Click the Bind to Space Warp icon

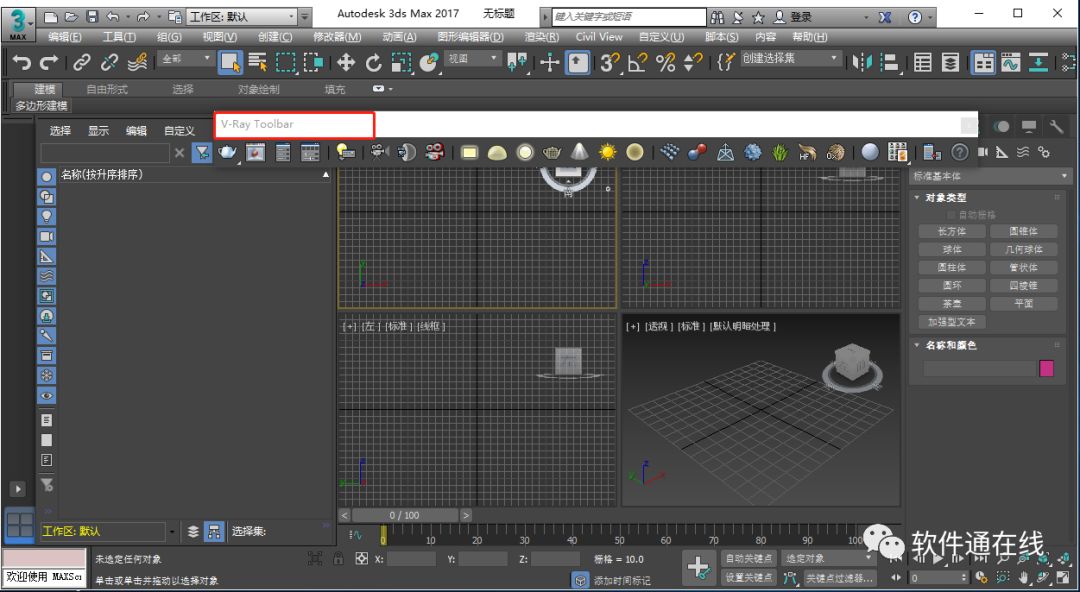click(x=137, y=63)
